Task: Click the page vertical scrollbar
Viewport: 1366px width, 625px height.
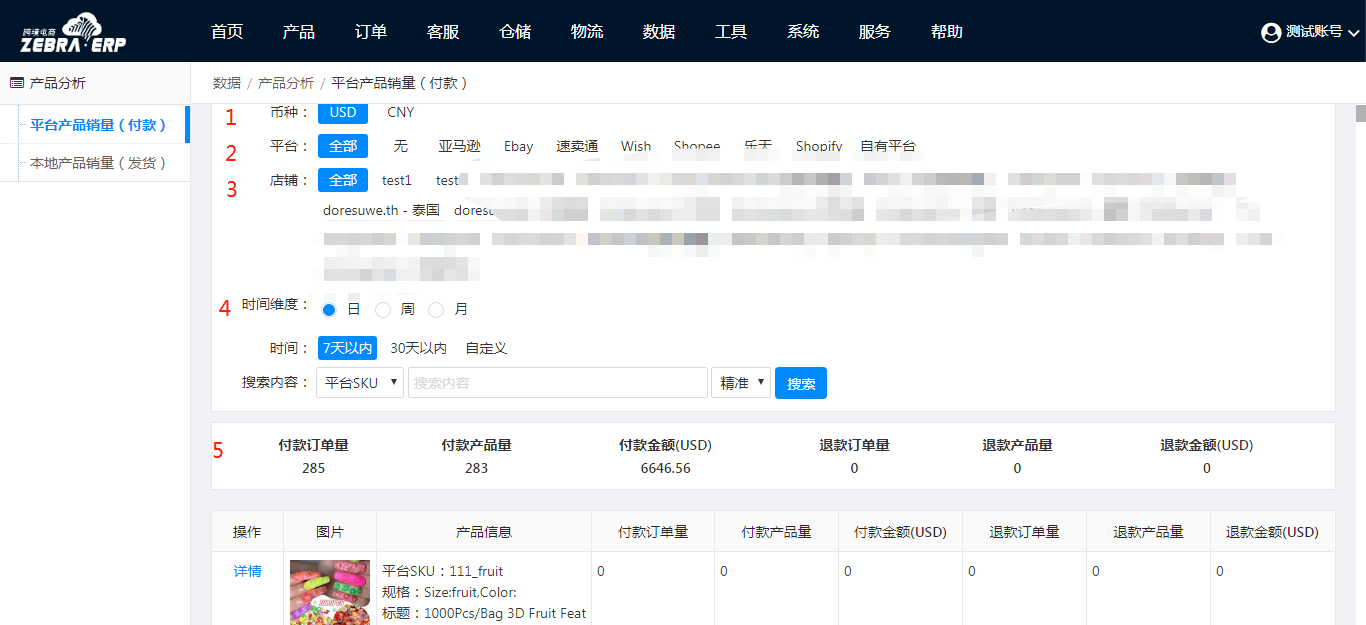Action: (1360, 300)
